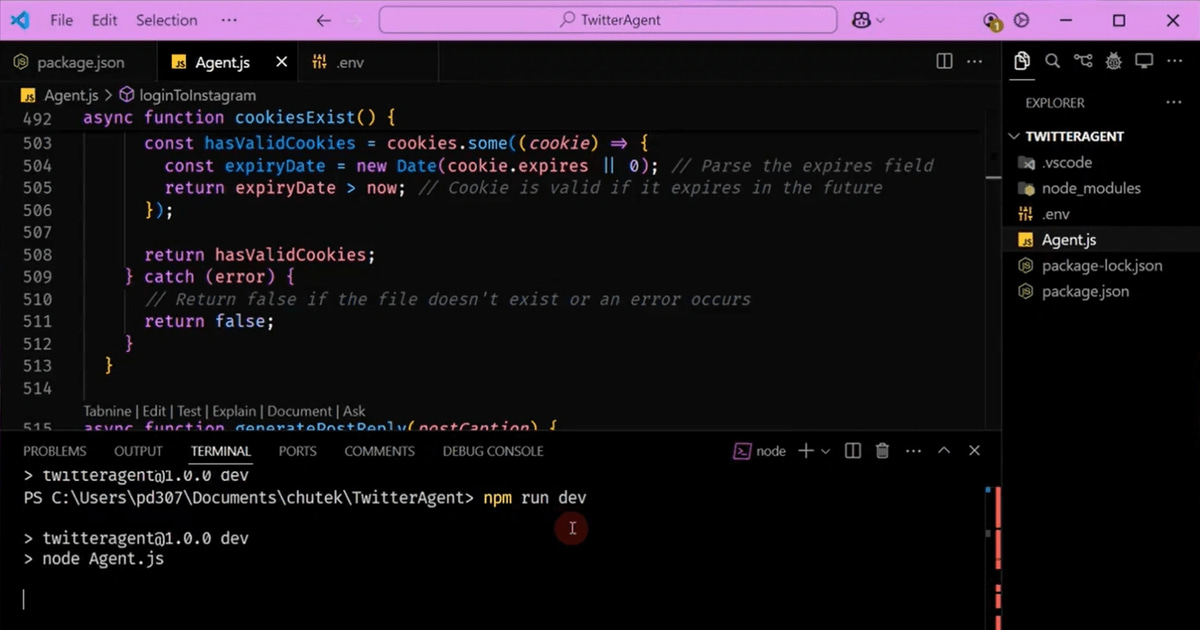
Task: Open package-lock.json in the Explorer
Action: tap(1102, 266)
